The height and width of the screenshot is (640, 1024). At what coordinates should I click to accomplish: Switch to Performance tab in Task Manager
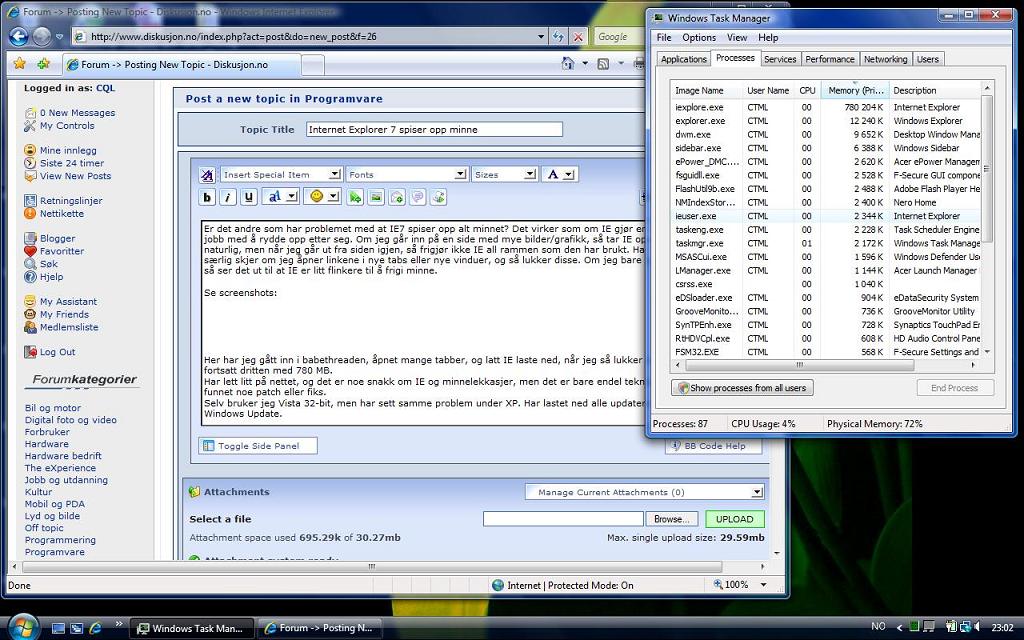pos(829,59)
